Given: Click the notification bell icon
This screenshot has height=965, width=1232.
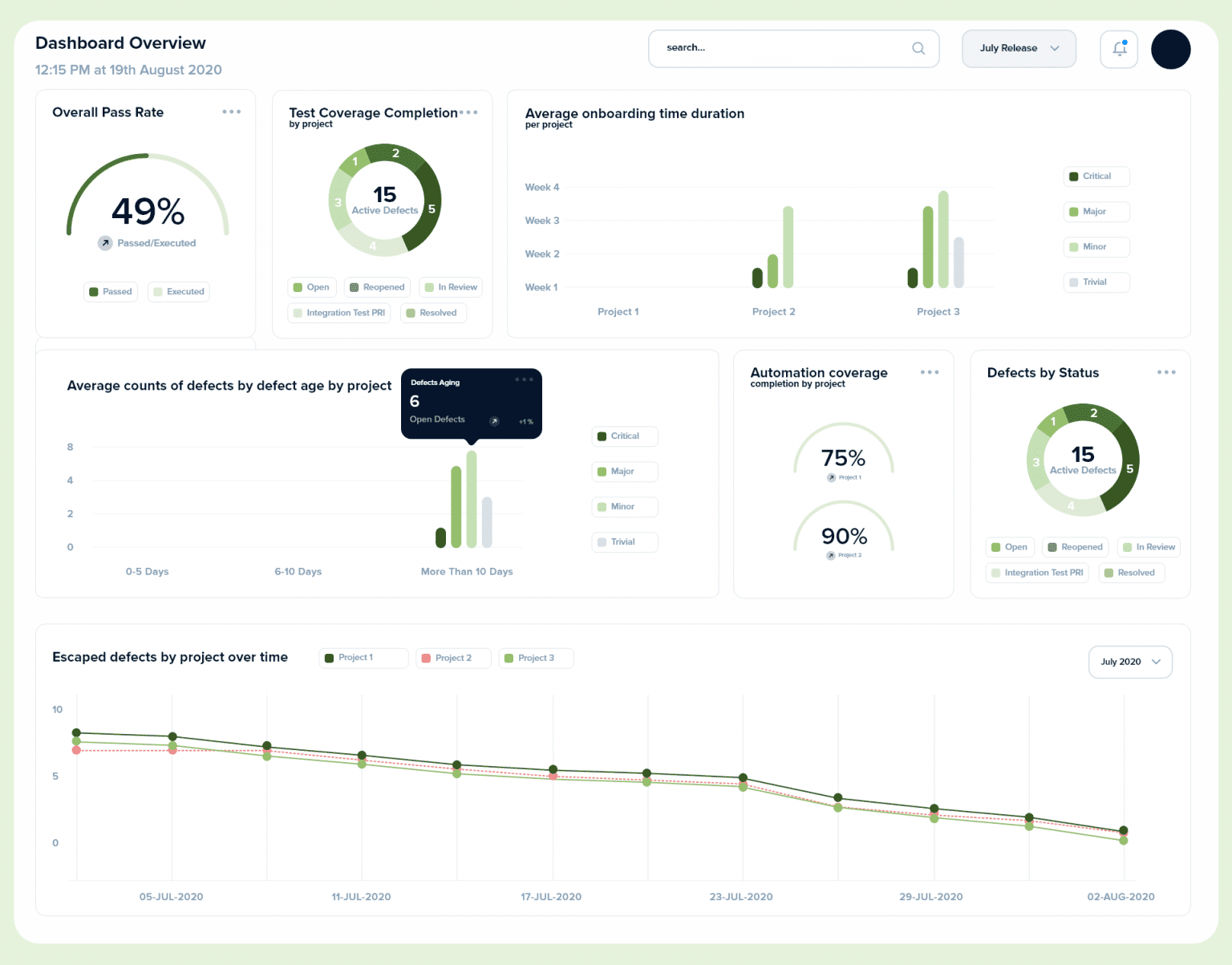Looking at the screenshot, I should pyautogui.click(x=1118, y=49).
